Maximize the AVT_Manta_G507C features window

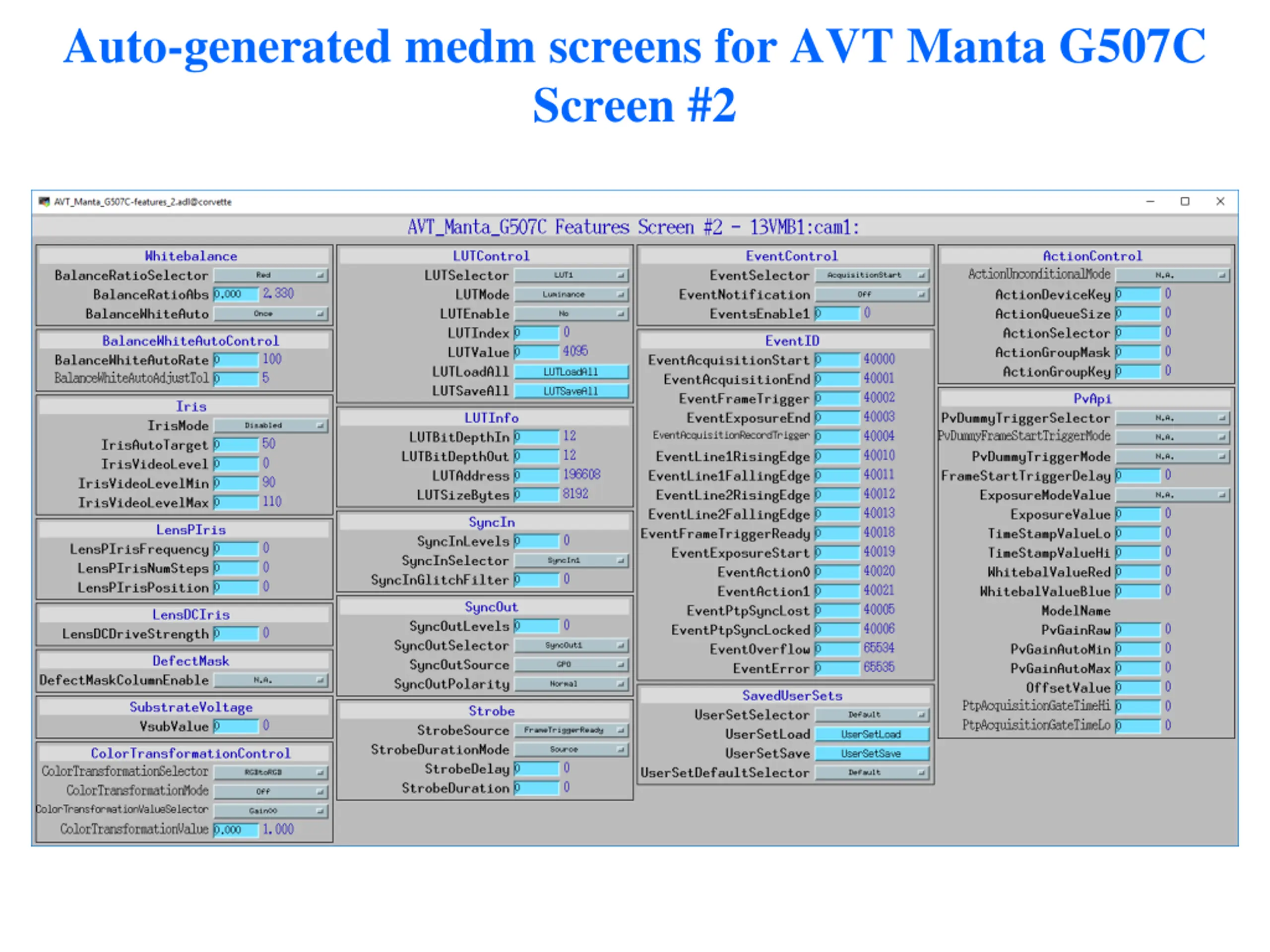1185,201
